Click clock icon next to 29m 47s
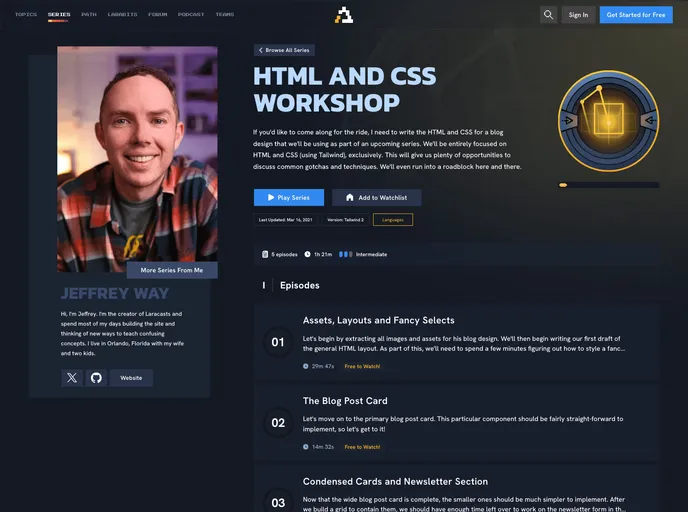 click(x=305, y=366)
